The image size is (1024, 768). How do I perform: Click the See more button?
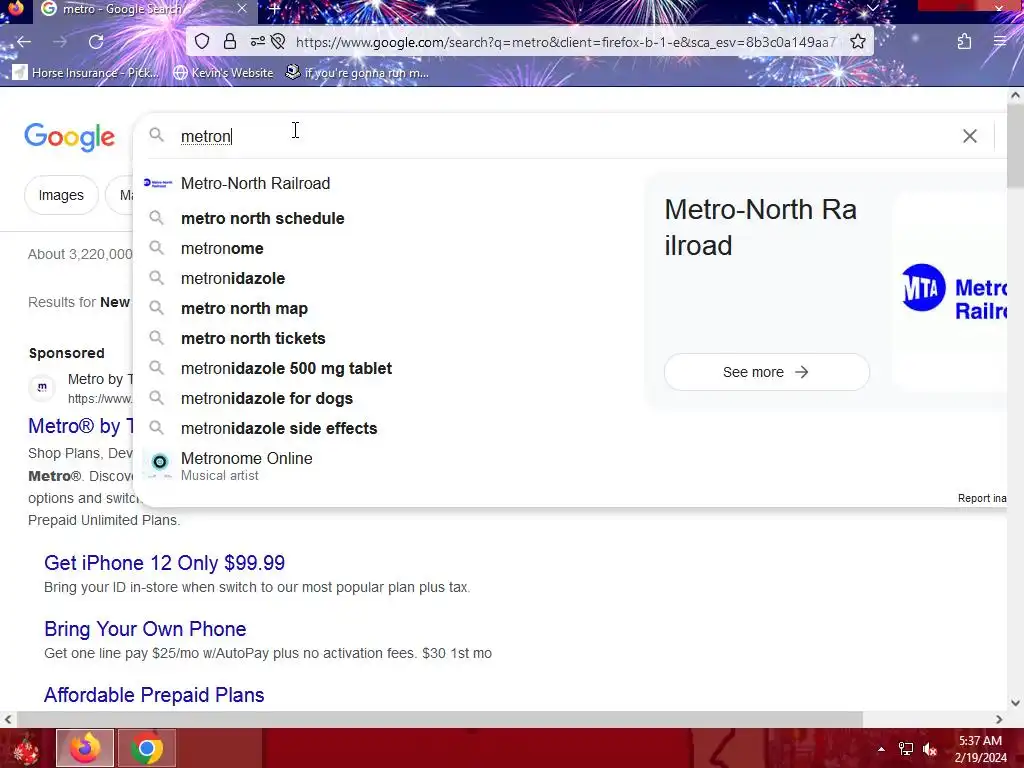click(767, 372)
